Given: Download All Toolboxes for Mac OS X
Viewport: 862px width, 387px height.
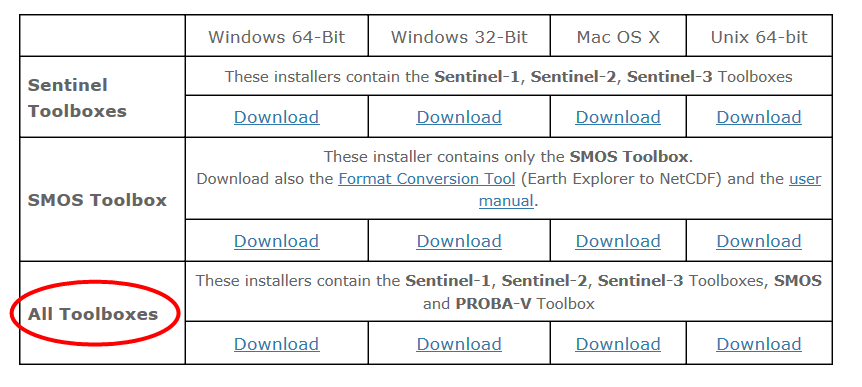Looking at the screenshot, I should pos(618,344).
